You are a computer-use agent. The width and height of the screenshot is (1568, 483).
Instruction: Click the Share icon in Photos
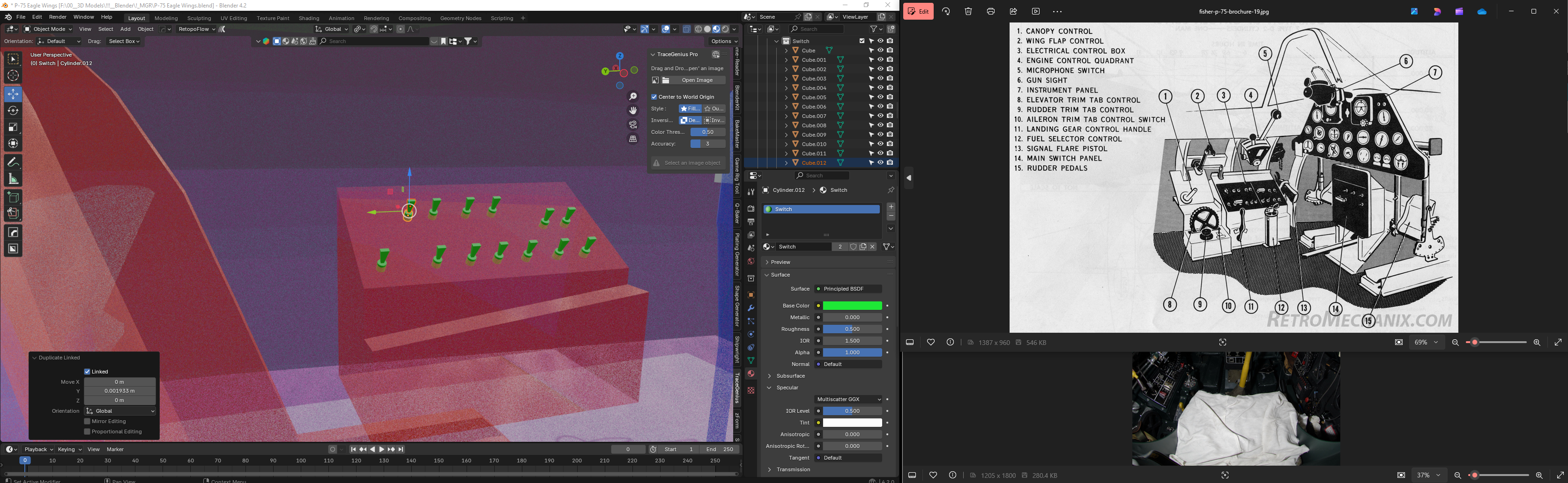[x=1013, y=12]
